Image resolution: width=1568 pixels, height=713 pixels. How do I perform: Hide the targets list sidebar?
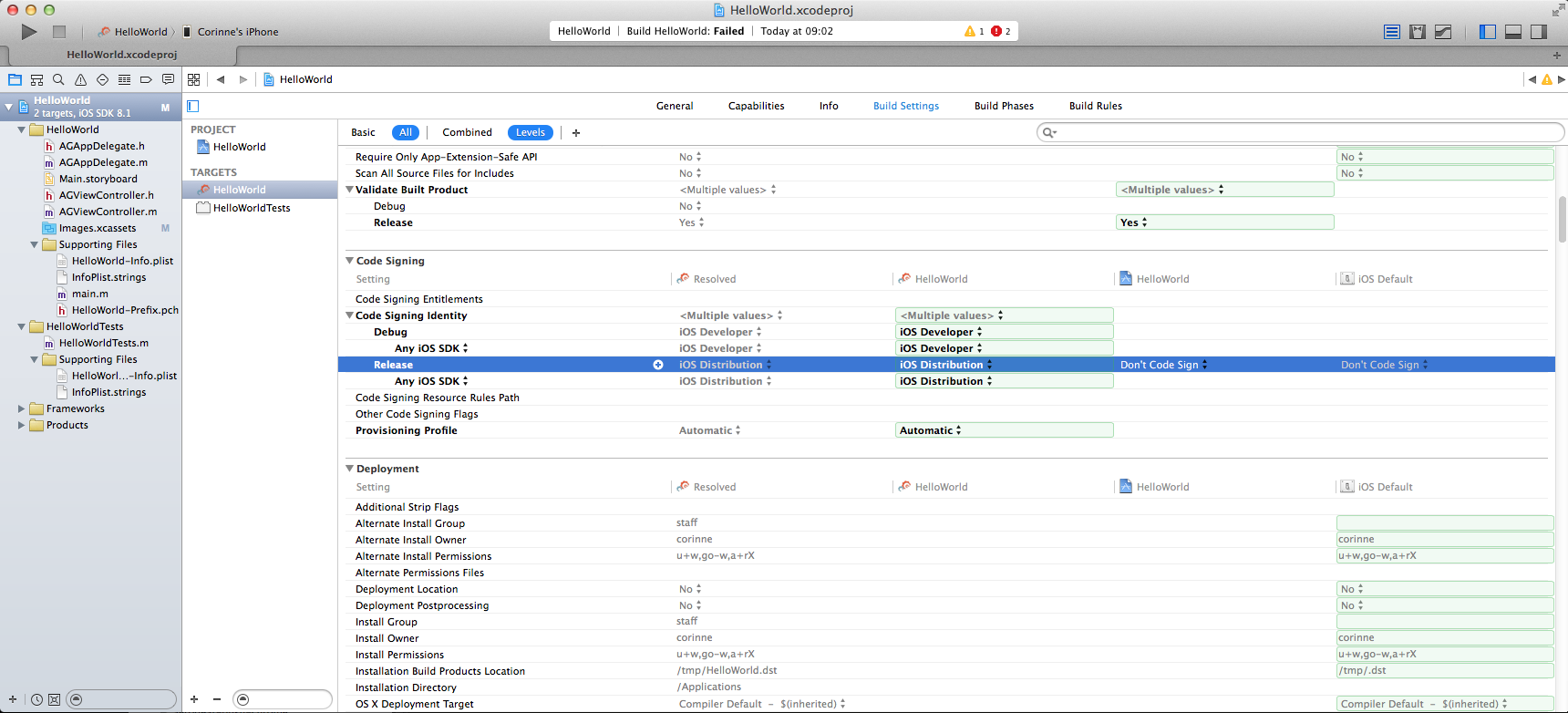click(x=193, y=106)
